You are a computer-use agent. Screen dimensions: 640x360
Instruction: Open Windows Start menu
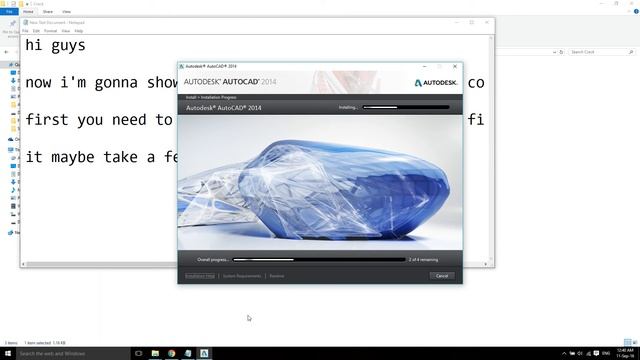pyautogui.click(x=8, y=353)
